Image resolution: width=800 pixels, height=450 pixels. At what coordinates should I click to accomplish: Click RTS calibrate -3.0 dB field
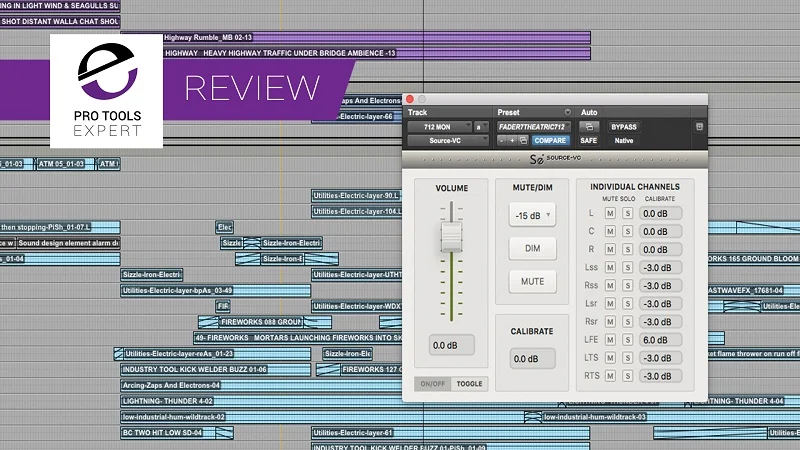660,376
